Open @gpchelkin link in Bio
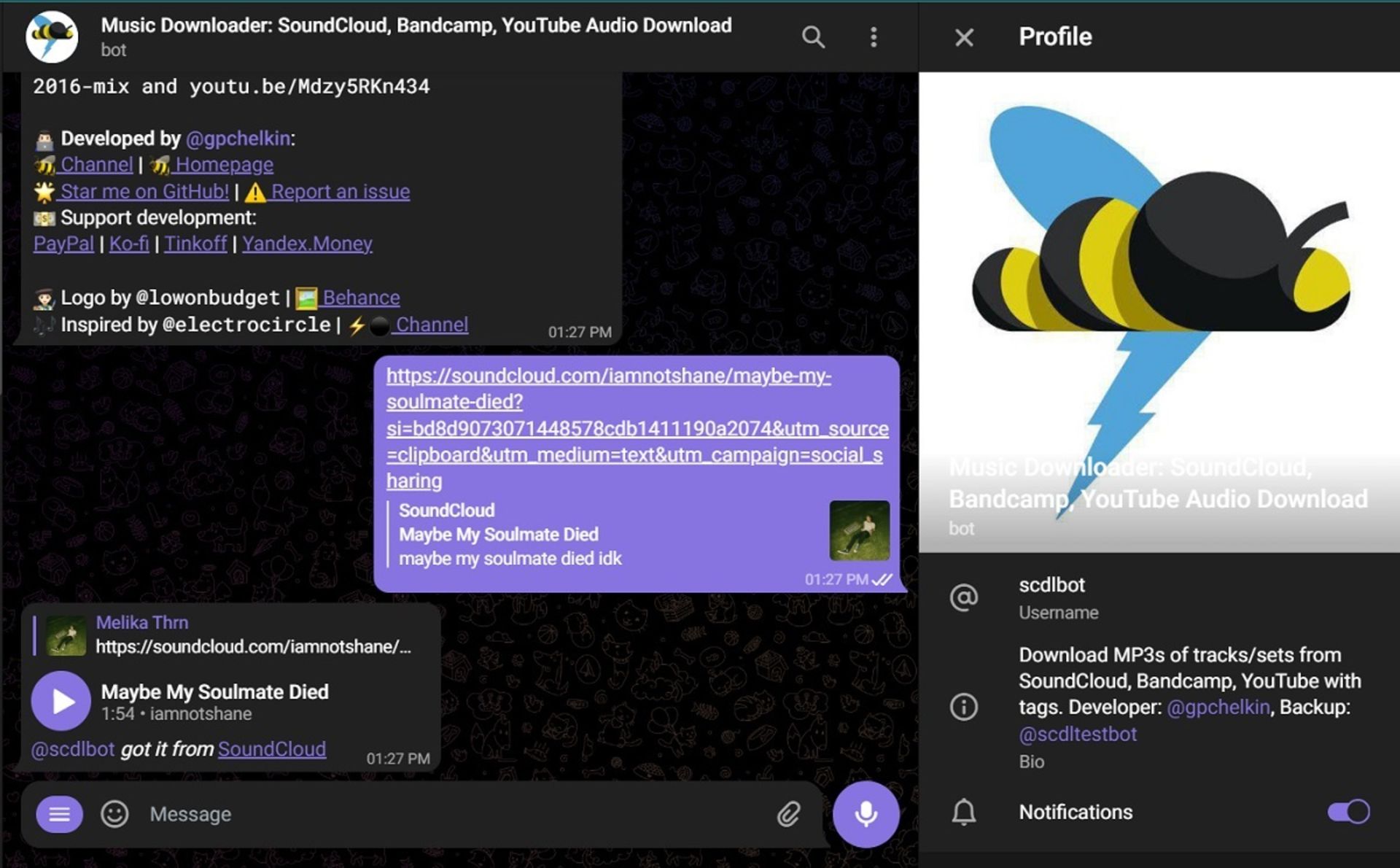 click(1218, 708)
